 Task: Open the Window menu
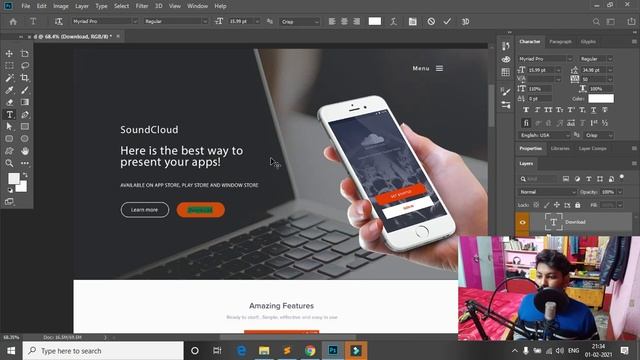coord(197,6)
